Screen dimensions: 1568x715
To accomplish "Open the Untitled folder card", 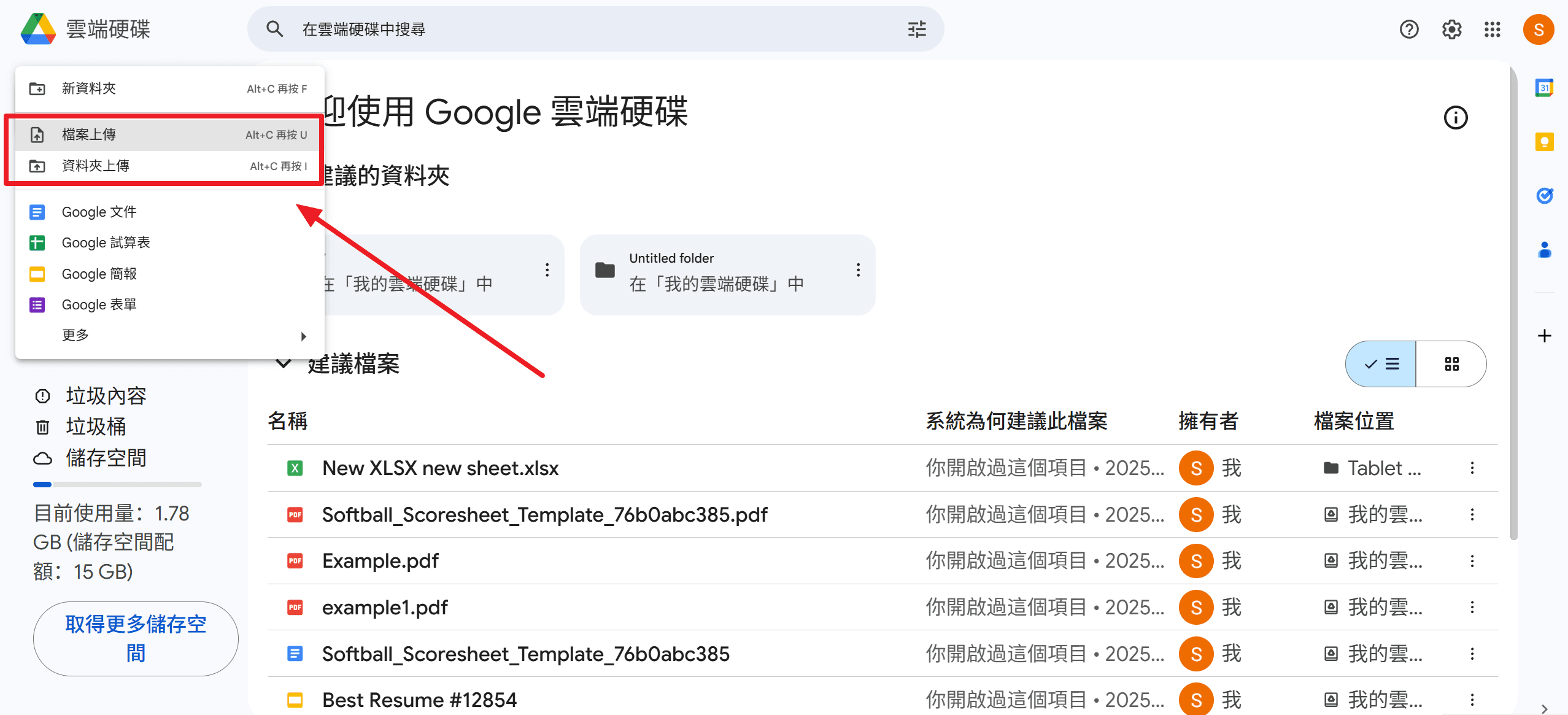I will tap(727, 275).
